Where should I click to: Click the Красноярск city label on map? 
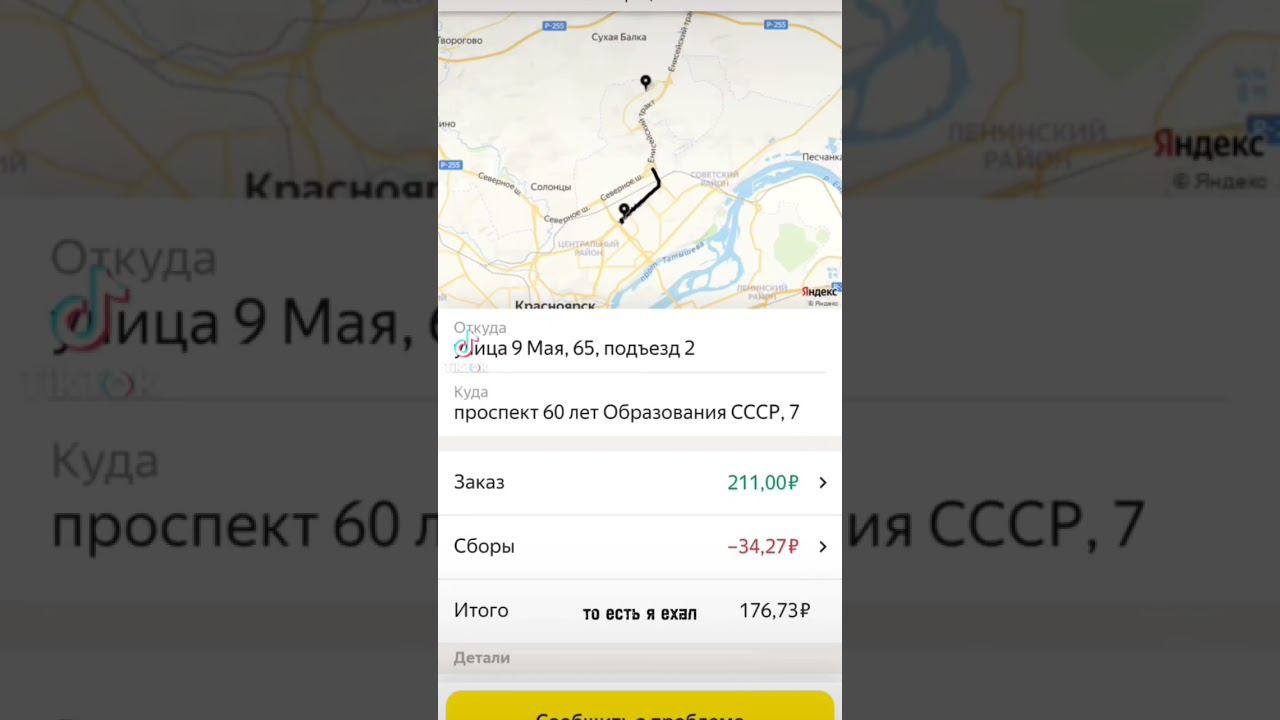click(555, 305)
